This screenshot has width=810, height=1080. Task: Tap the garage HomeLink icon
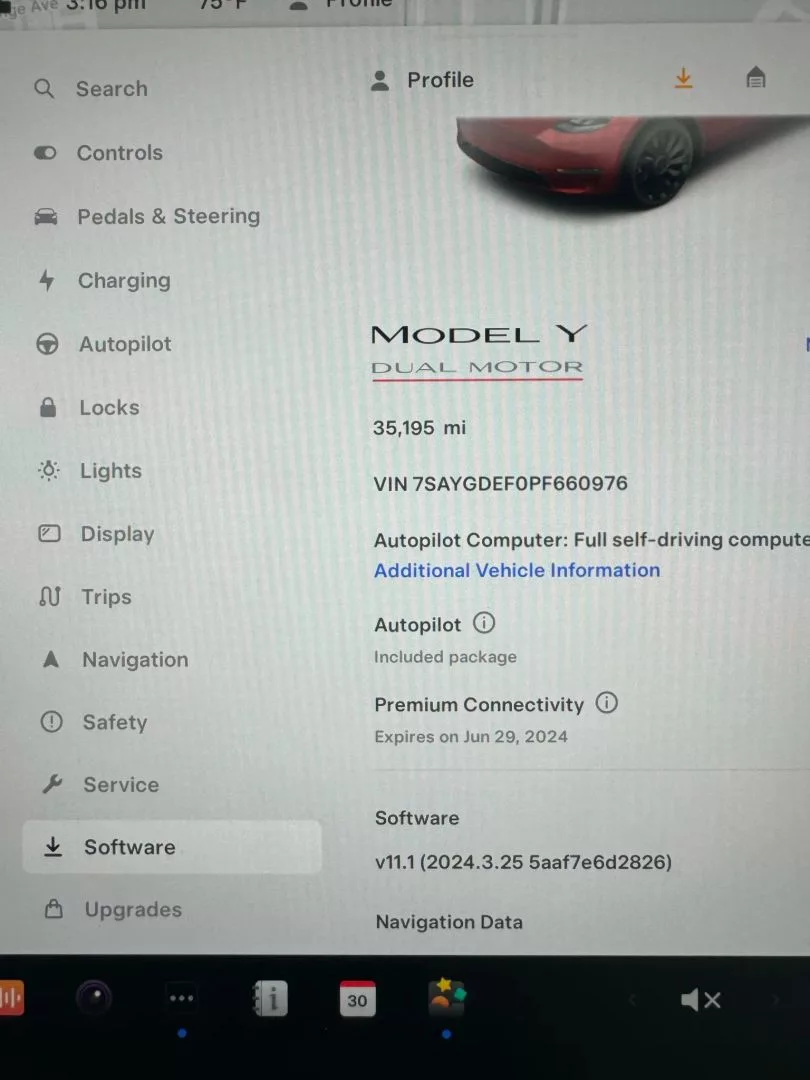(756, 77)
